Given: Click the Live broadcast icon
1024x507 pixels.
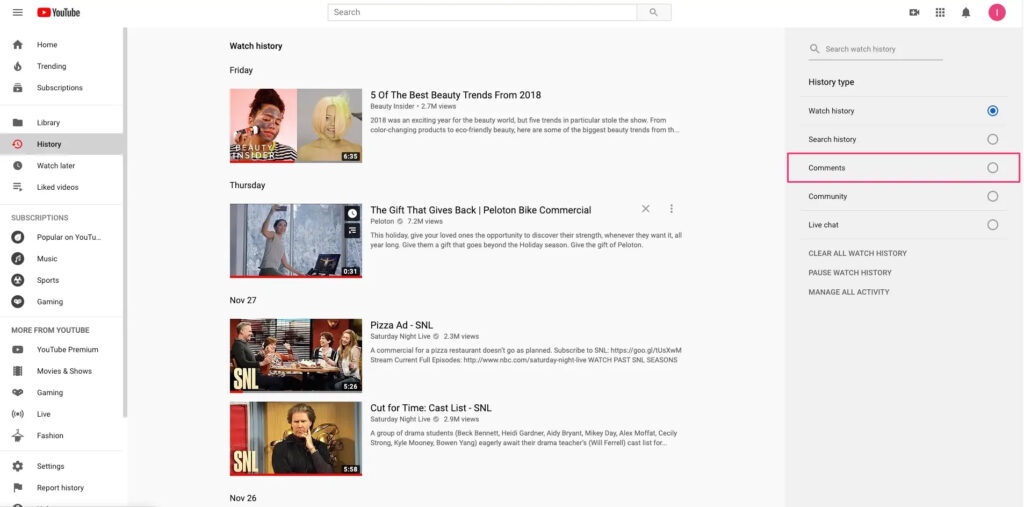Looking at the screenshot, I should [18, 414].
